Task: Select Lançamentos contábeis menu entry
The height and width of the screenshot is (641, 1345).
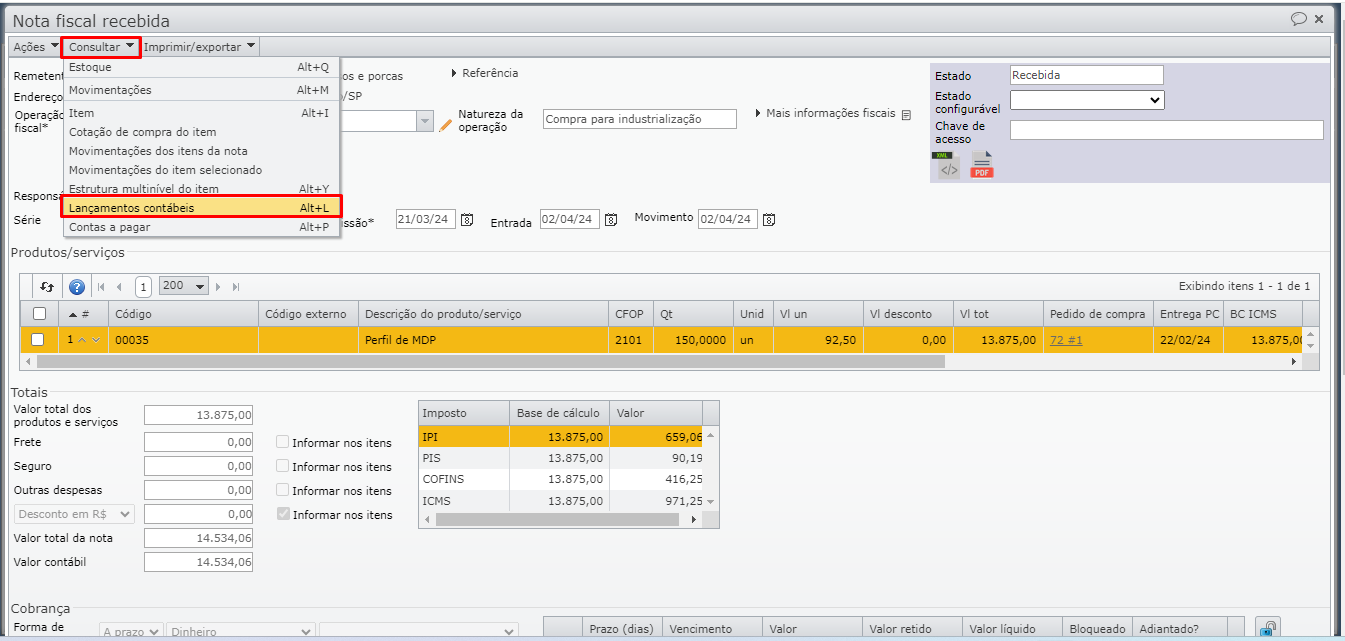Action: click(x=201, y=207)
